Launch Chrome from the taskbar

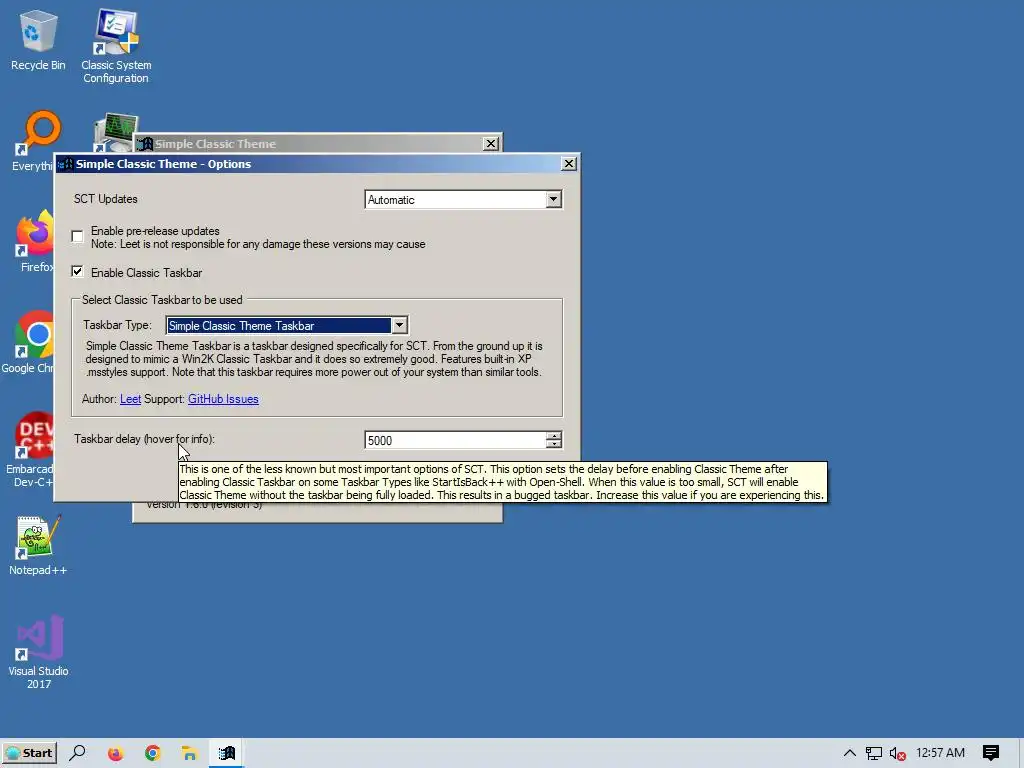click(152, 753)
